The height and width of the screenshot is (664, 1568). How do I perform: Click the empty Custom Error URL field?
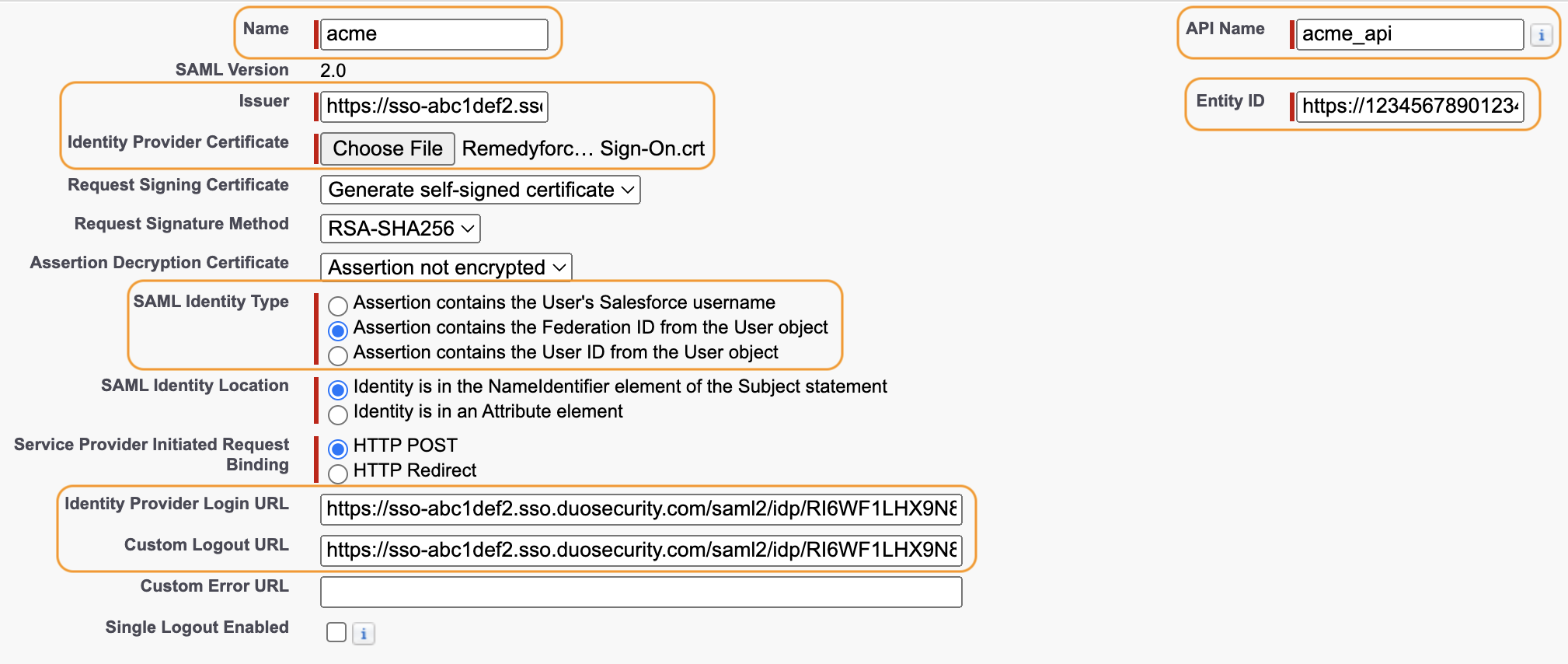coord(640,592)
